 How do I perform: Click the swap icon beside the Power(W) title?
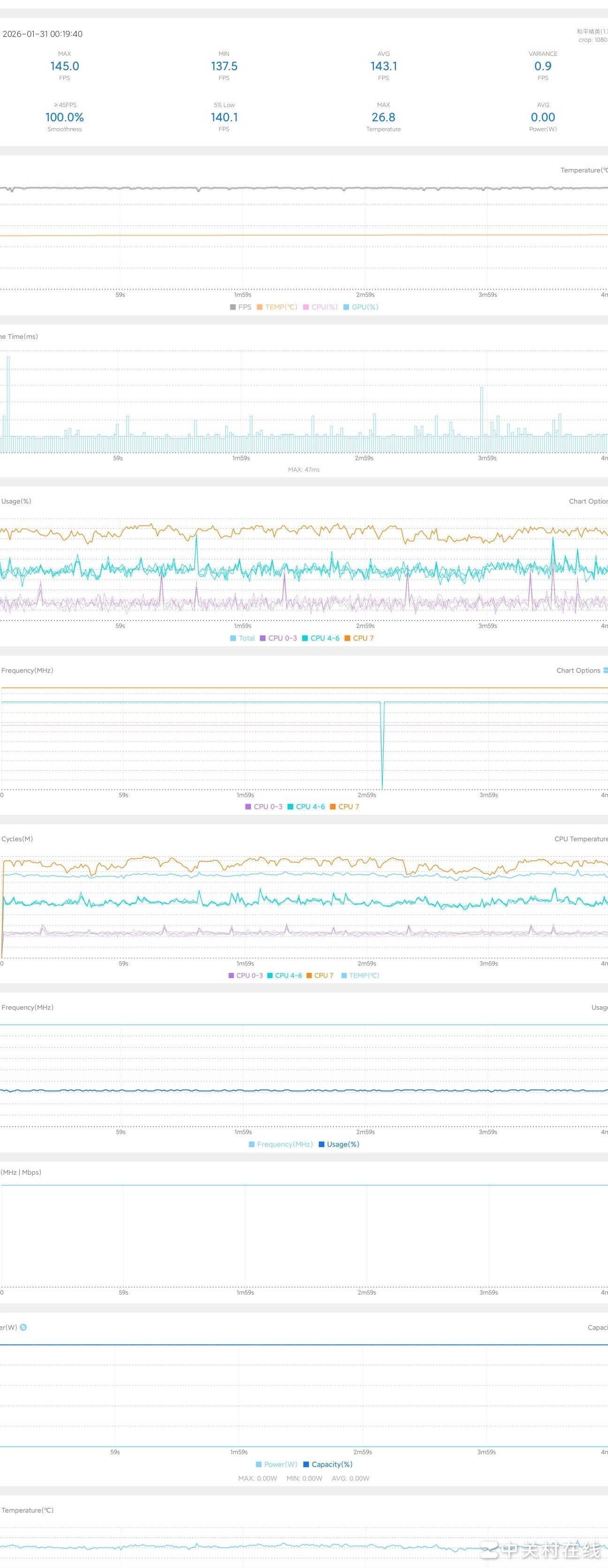coord(23,1327)
